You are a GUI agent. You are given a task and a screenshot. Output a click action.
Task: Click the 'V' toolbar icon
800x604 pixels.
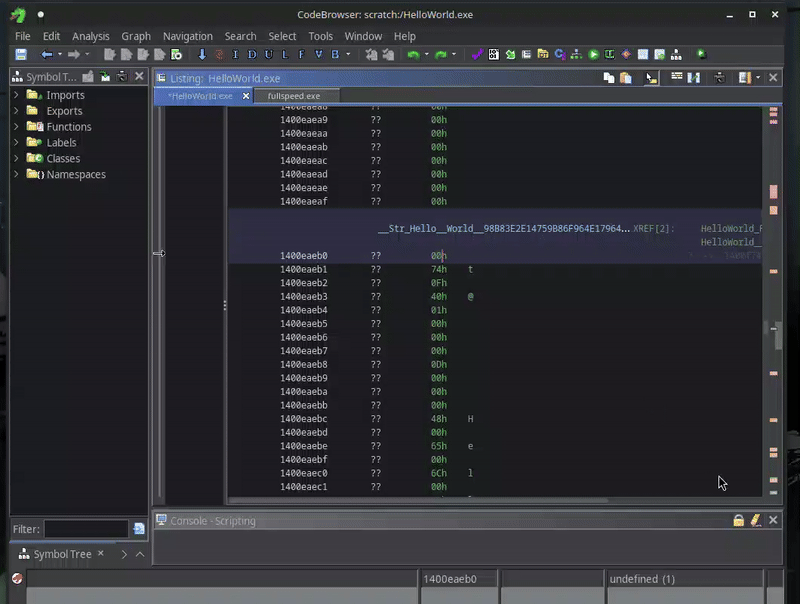[318, 55]
